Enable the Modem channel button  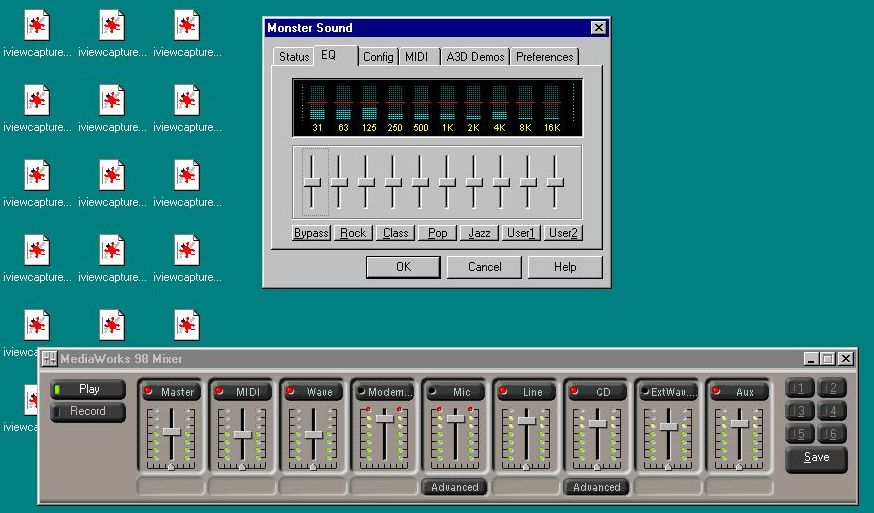click(384, 391)
